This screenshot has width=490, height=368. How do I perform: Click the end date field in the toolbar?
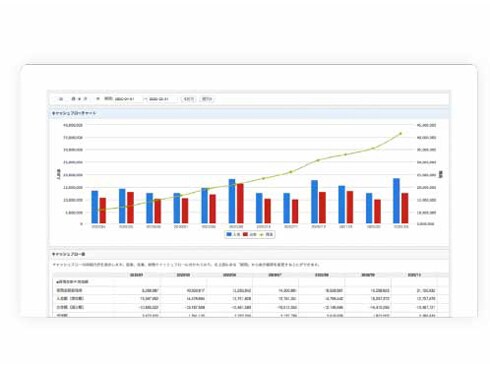tap(162, 99)
